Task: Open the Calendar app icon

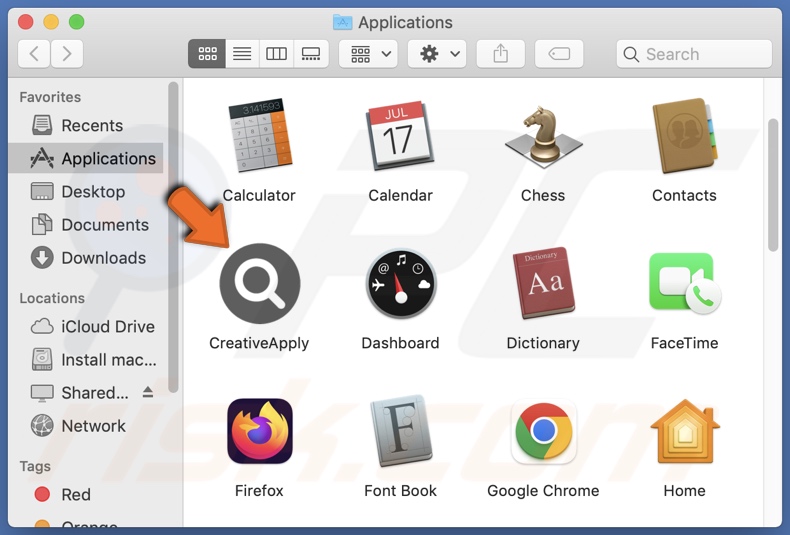Action: coord(400,136)
